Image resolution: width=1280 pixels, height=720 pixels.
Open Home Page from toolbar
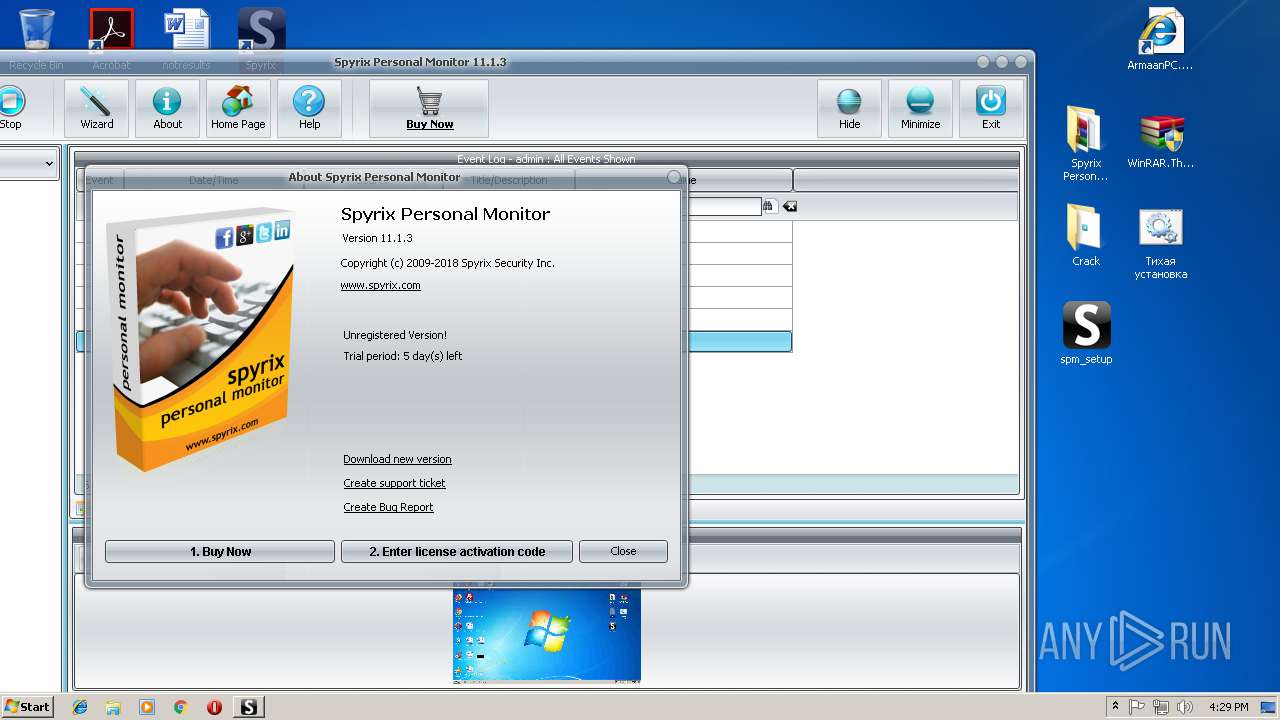click(x=238, y=108)
